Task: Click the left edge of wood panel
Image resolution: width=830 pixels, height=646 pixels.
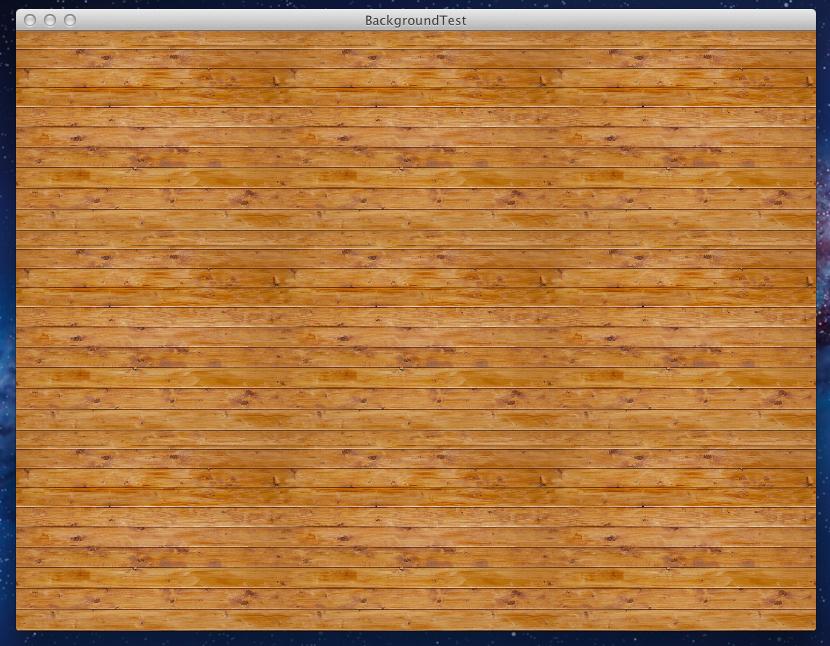Action: click(18, 330)
